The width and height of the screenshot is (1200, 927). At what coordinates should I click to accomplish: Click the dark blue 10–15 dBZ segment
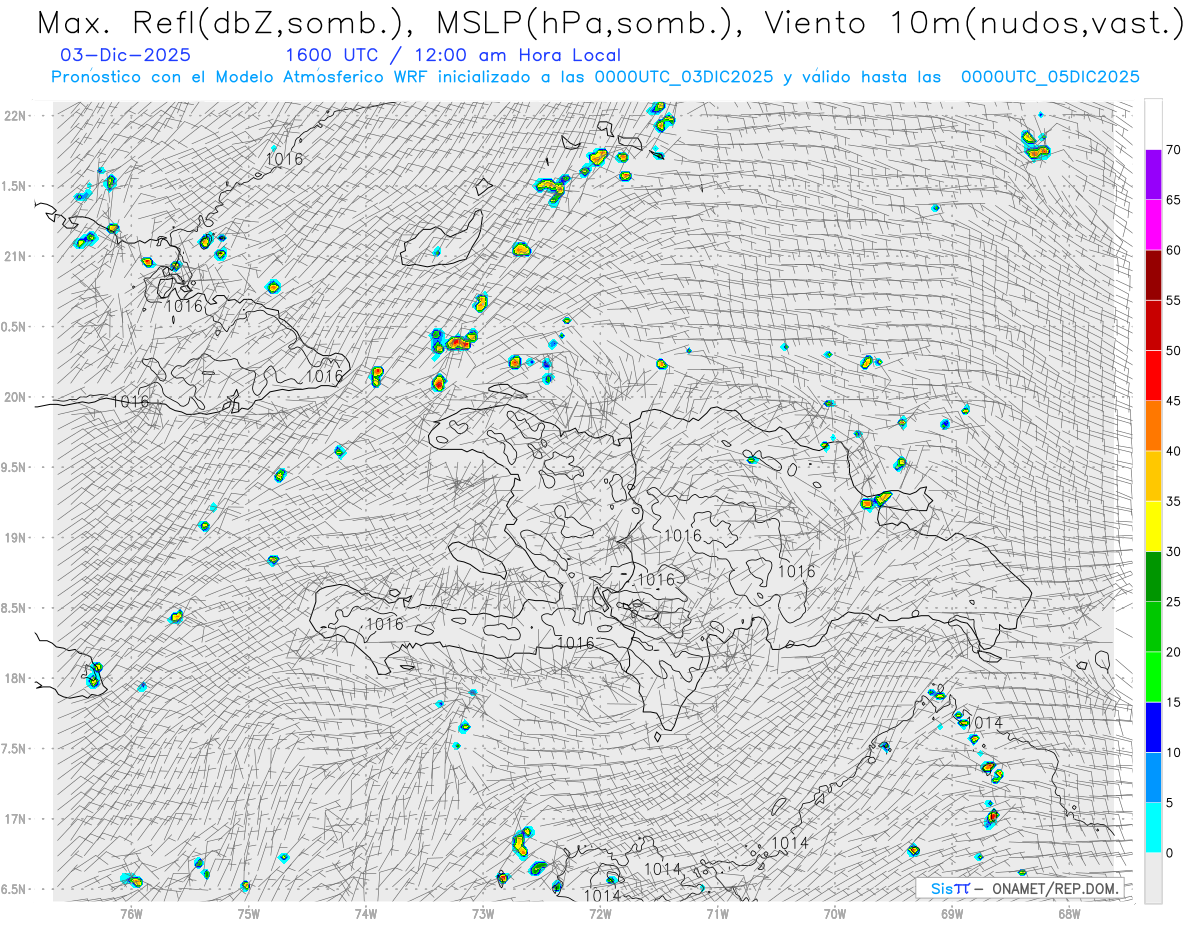[1153, 727]
